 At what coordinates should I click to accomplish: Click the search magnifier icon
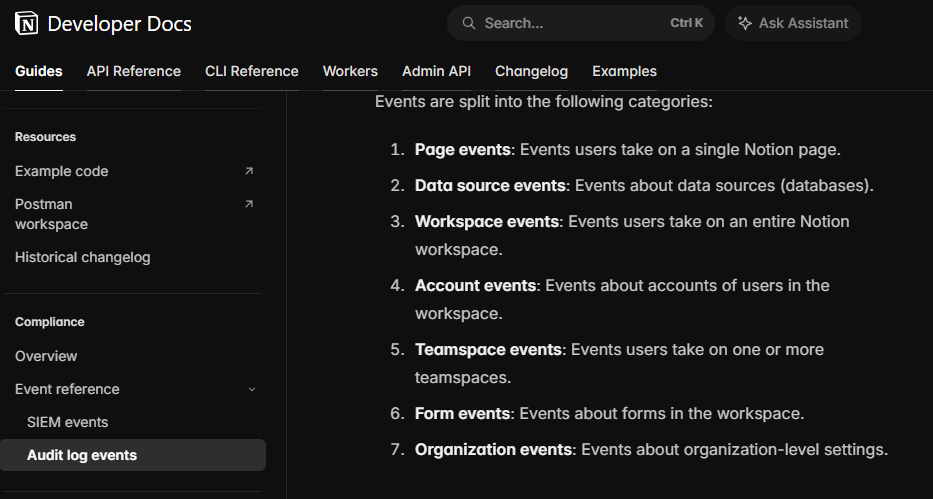point(469,23)
